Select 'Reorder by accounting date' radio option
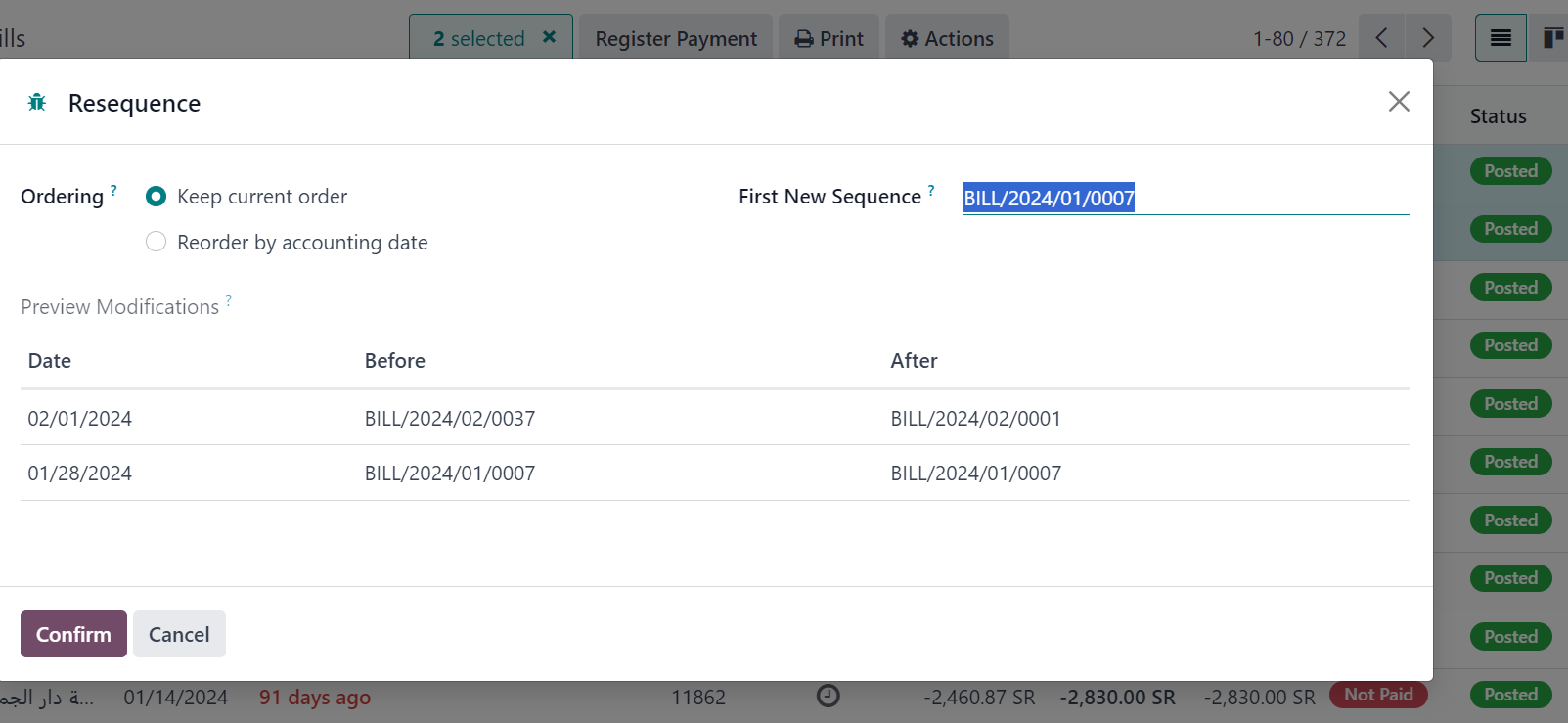Viewport: 1568px width, 723px height. coord(156,242)
